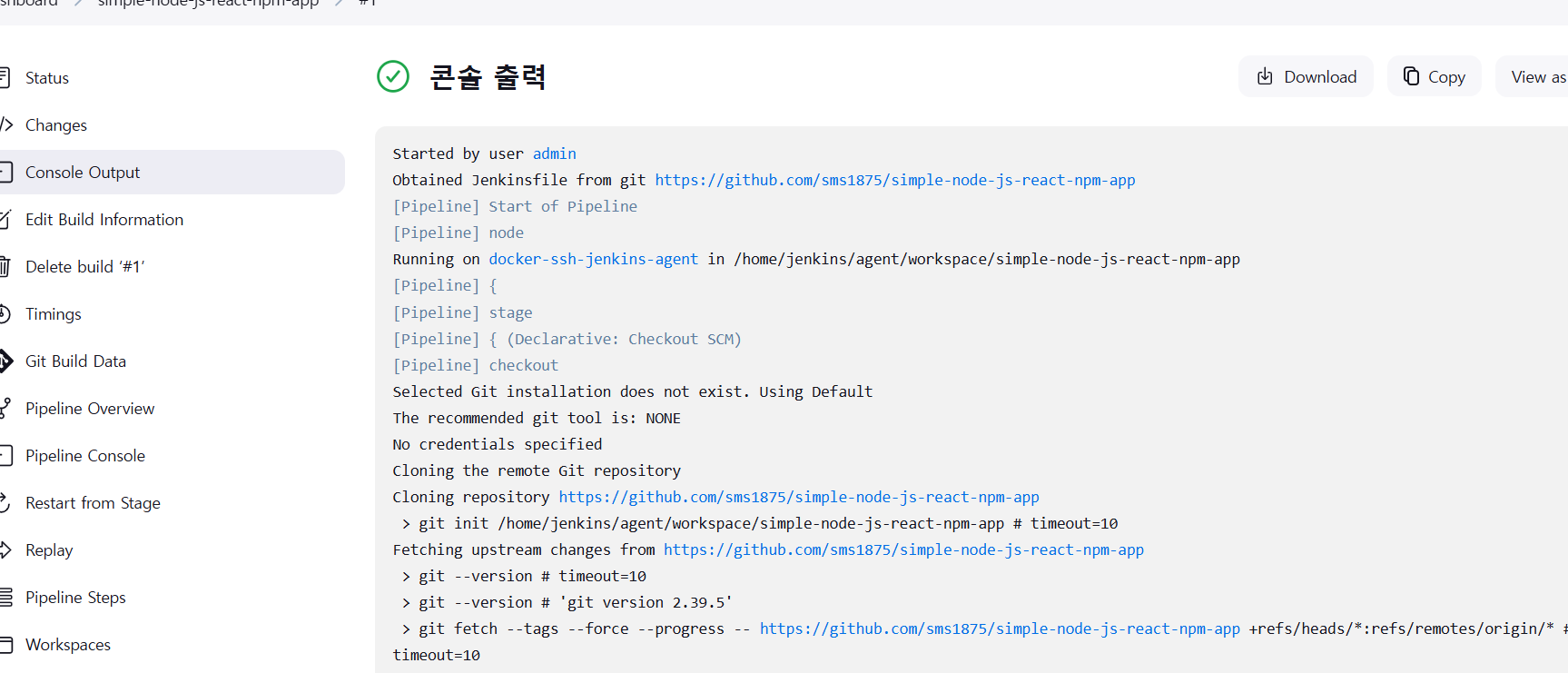Image resolution: width=1568 pixels, height=673 pixels.
Task: Open the docker-ssh-jenkins-agent link
Action: pyautogui.click(x=594, y=259)
